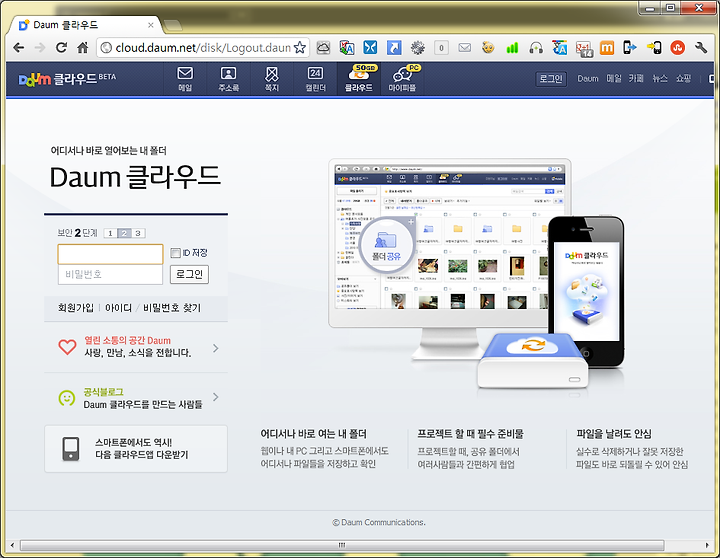The image size is (720, 558).
Task: Click the mail envelope extension icon
Action: [x=465, y=47]
